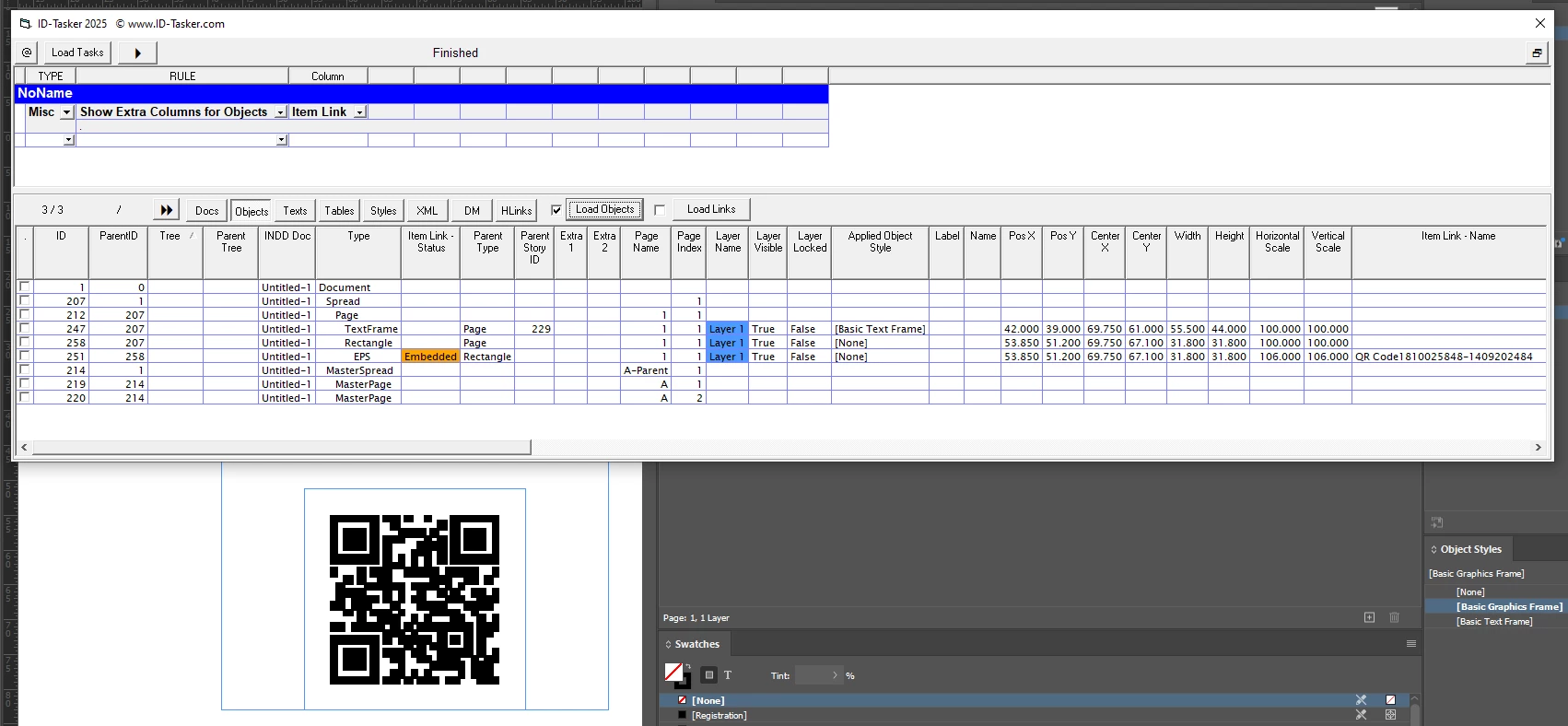
Task: Click the Load Objects button
Action: point(604,209)
